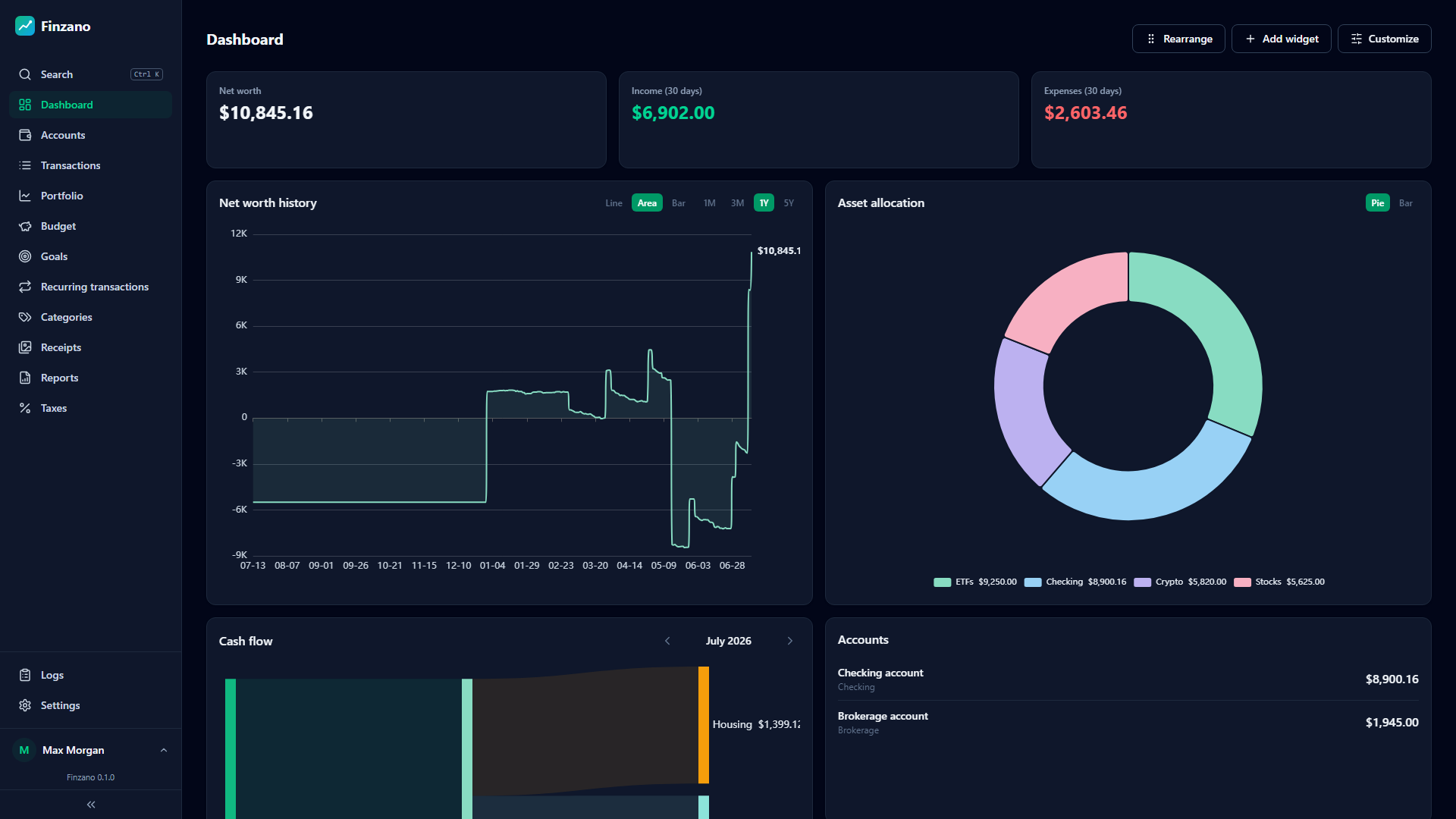The height and width of the screenshot is (819, 1456).
Task: Set net worth range to 1M
Action: [x=709, y=203]
